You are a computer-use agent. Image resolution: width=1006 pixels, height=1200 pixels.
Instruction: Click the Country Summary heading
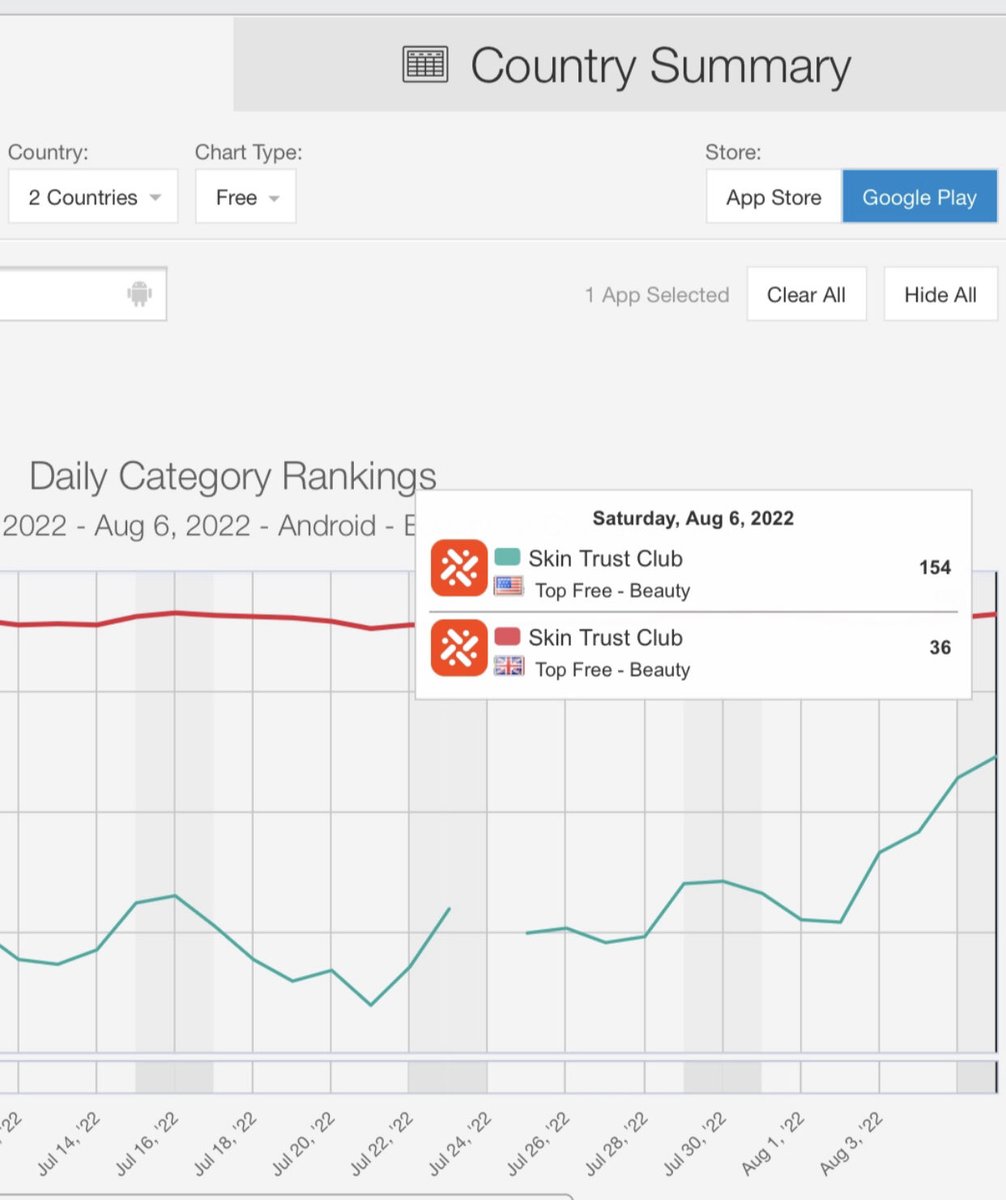661,66
